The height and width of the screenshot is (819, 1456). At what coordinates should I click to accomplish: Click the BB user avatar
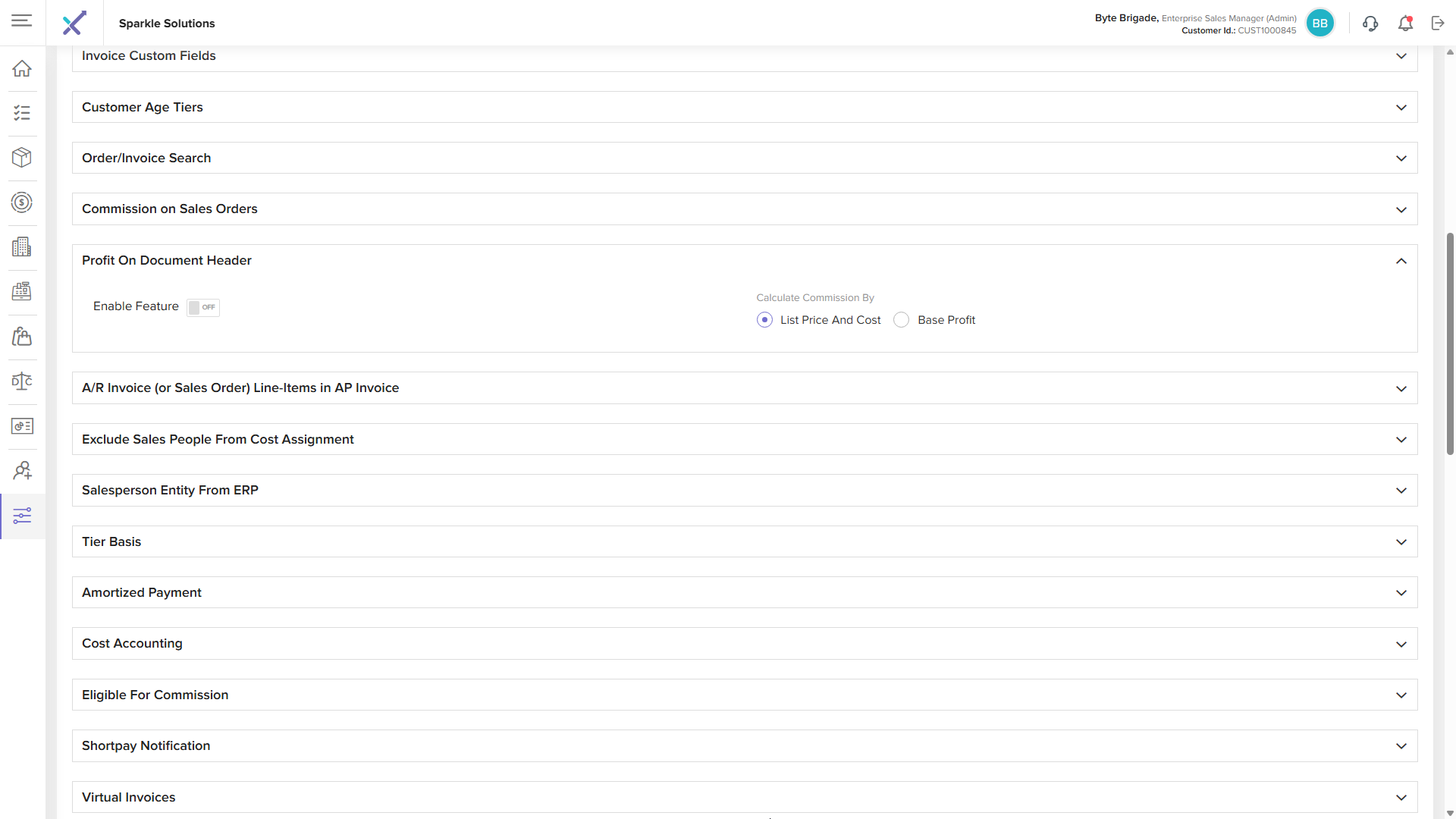click(x=1319, y=24)
